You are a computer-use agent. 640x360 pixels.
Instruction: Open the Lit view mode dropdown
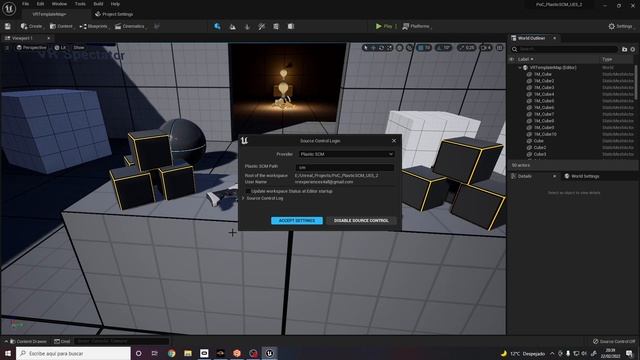point(60,48)
